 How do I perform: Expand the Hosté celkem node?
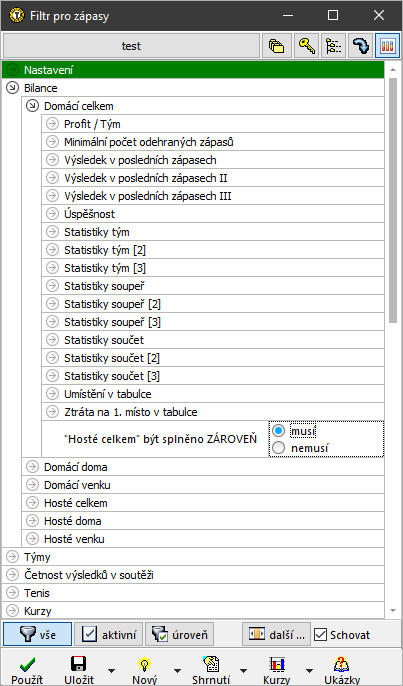point(32,503)
